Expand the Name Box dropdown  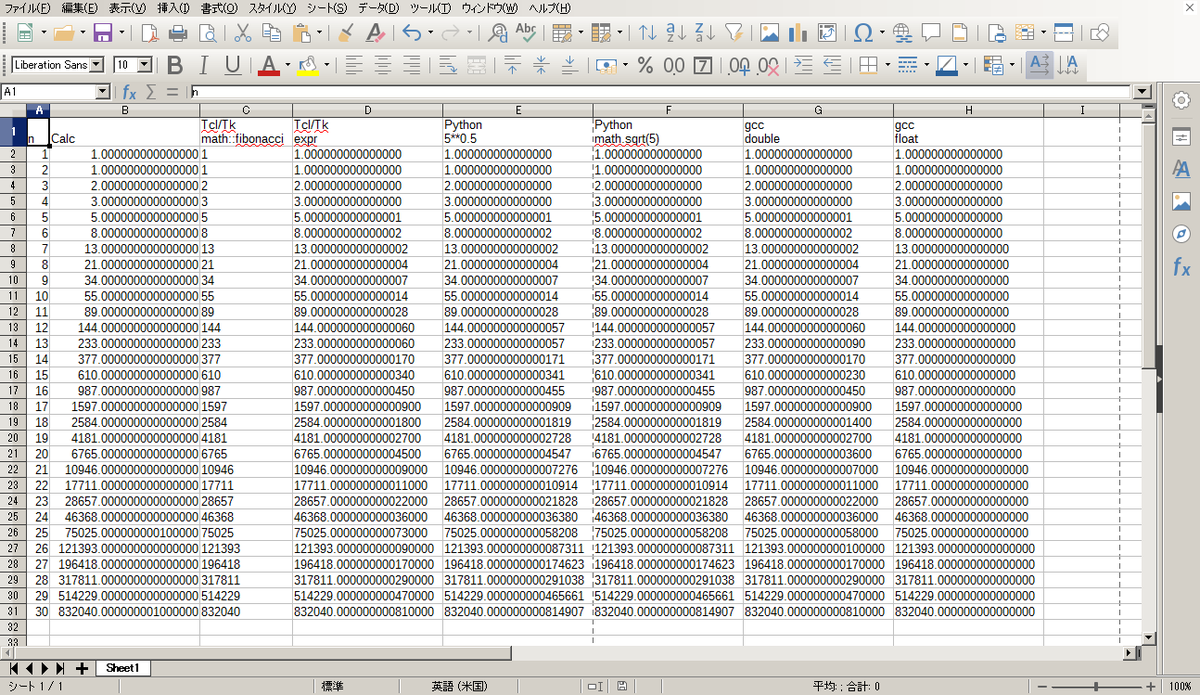[103, 92]
